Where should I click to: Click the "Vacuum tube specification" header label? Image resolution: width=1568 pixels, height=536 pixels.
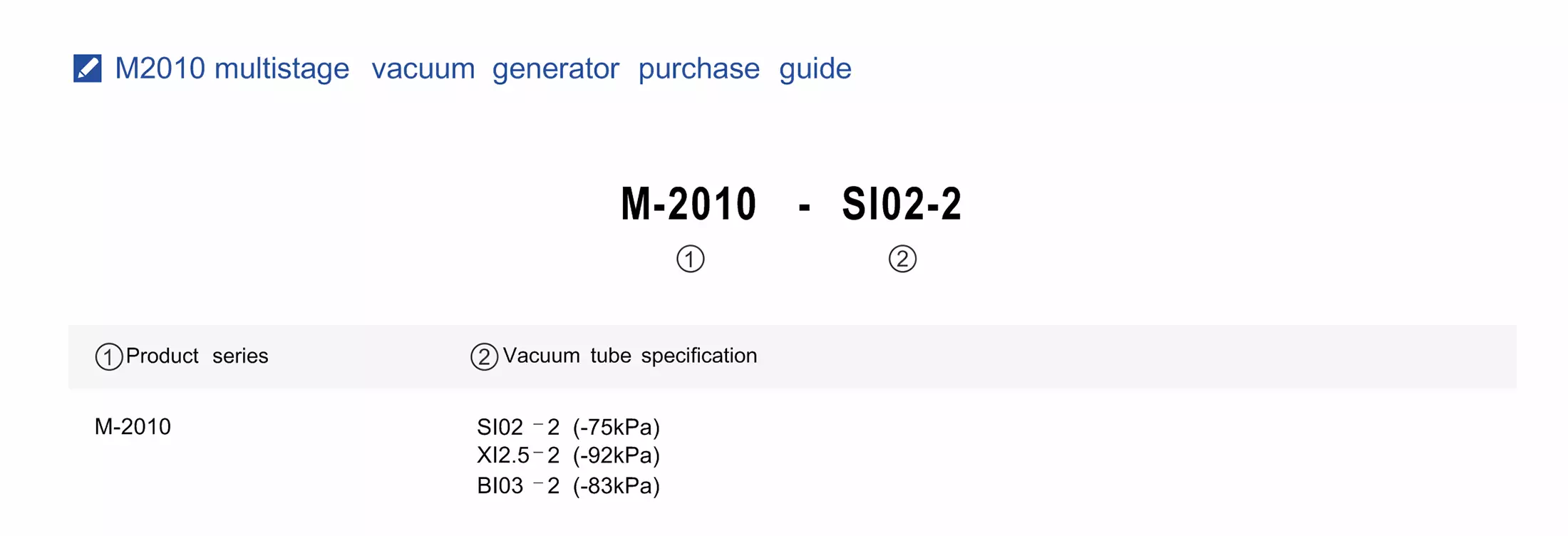coord(630,356)
